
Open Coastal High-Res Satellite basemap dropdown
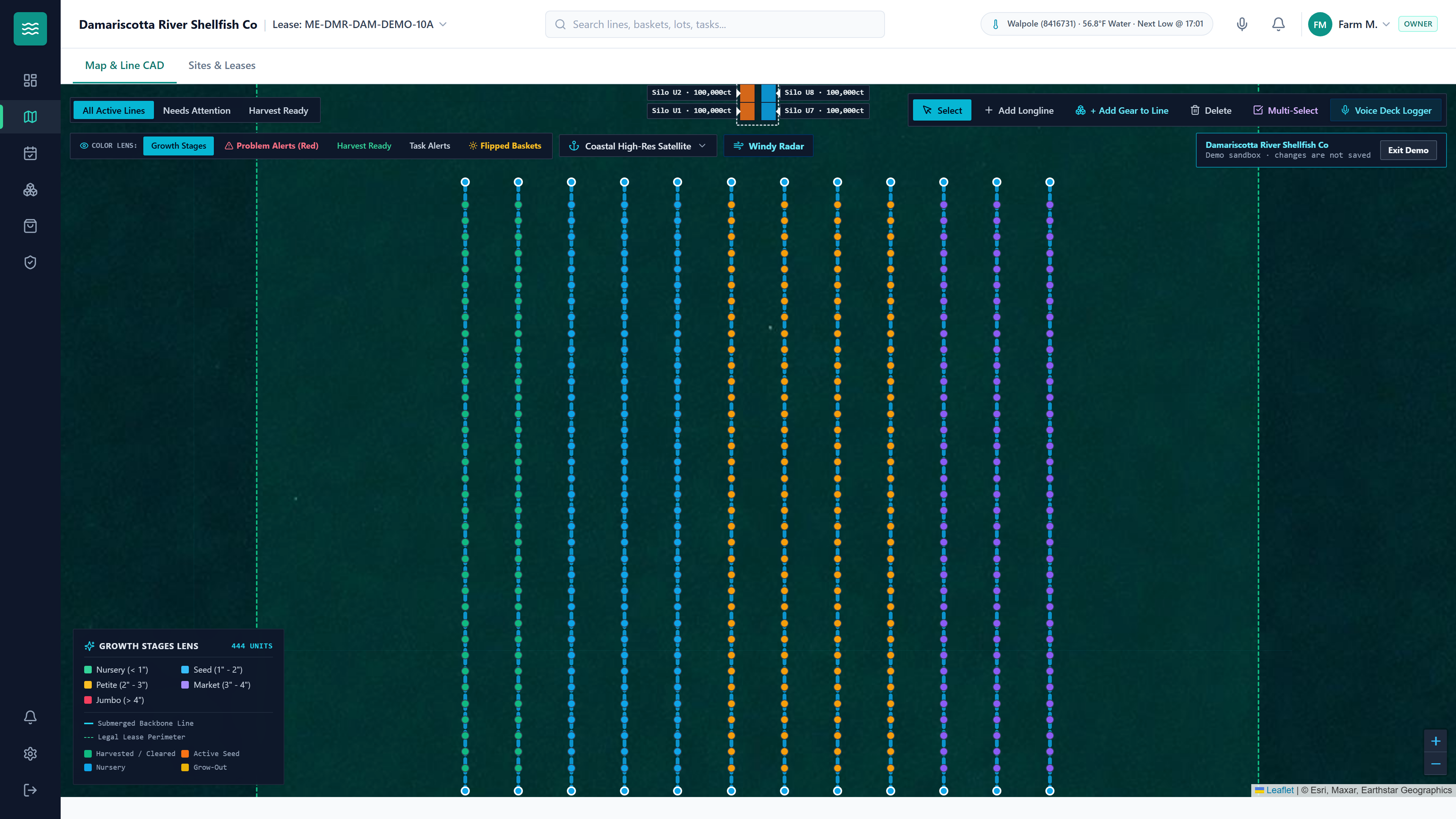point(637,146)
